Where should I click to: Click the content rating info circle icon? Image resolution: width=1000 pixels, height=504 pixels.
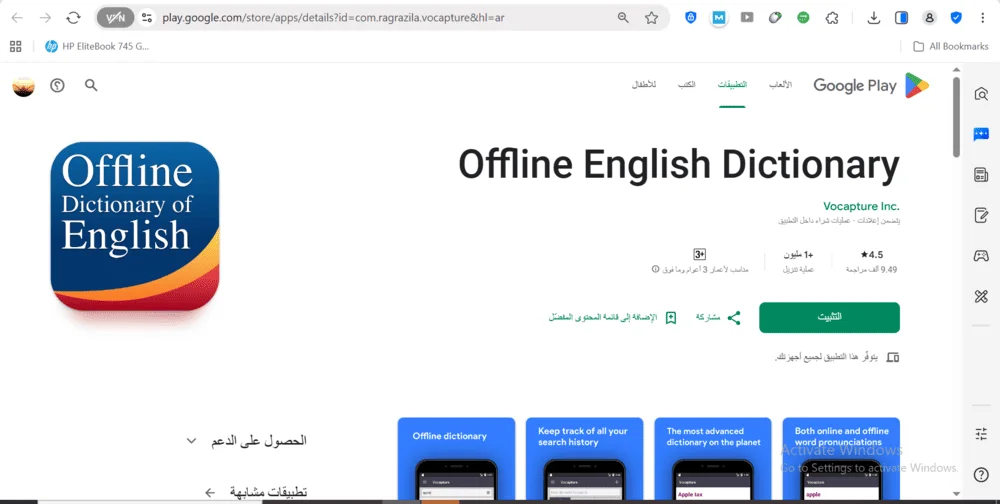coord(655,269)
